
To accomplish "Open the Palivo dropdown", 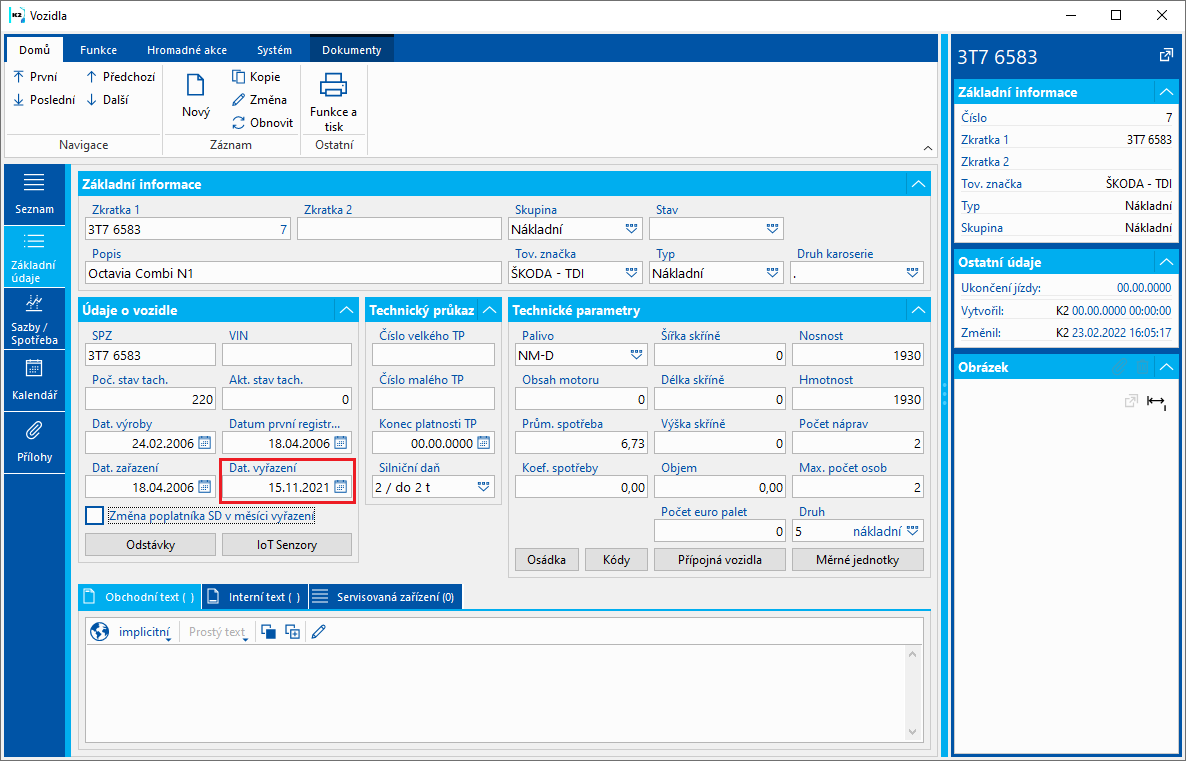I will [636, 355].
